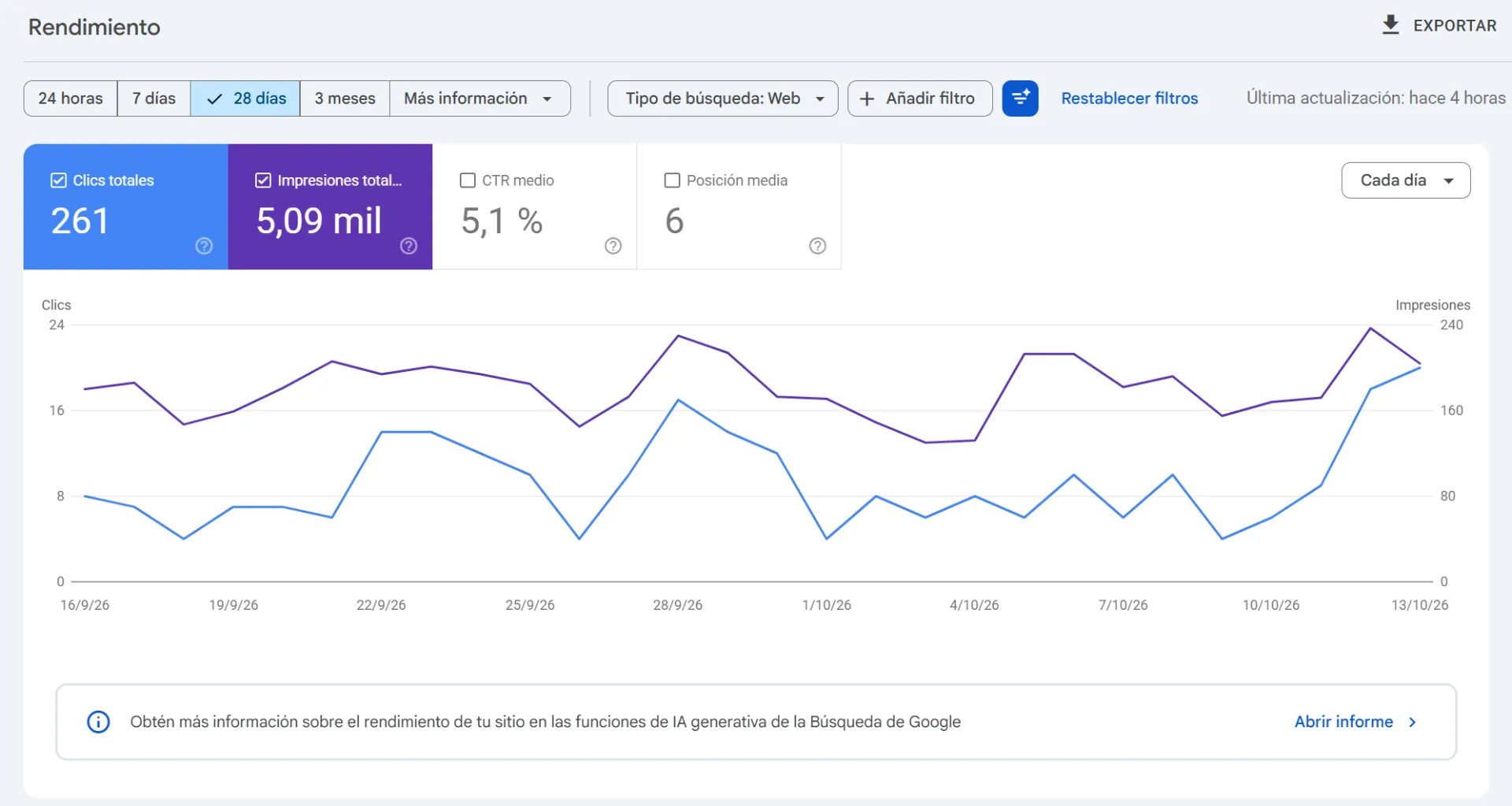1512x806 pixels.
Task: Expand the Más información dropdown
Action: click(x=480, y=98)
